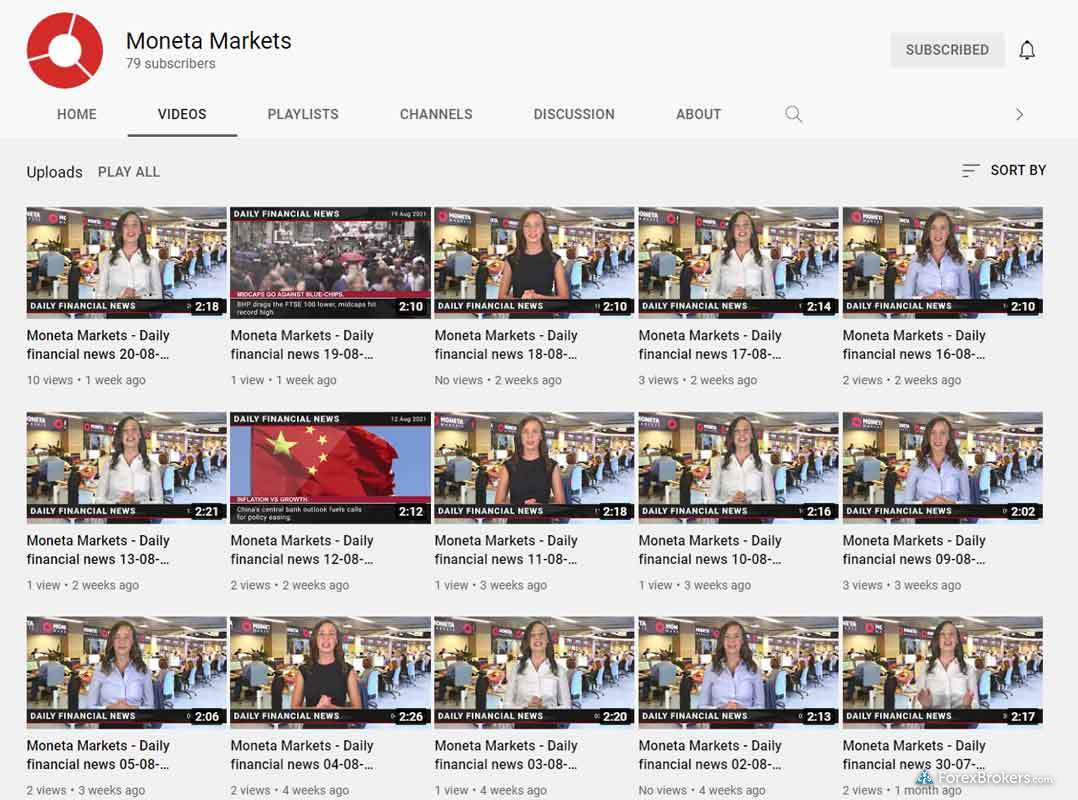
Task: Click title 'Daily financial news 10-08'
Action: tap(710, 550)
